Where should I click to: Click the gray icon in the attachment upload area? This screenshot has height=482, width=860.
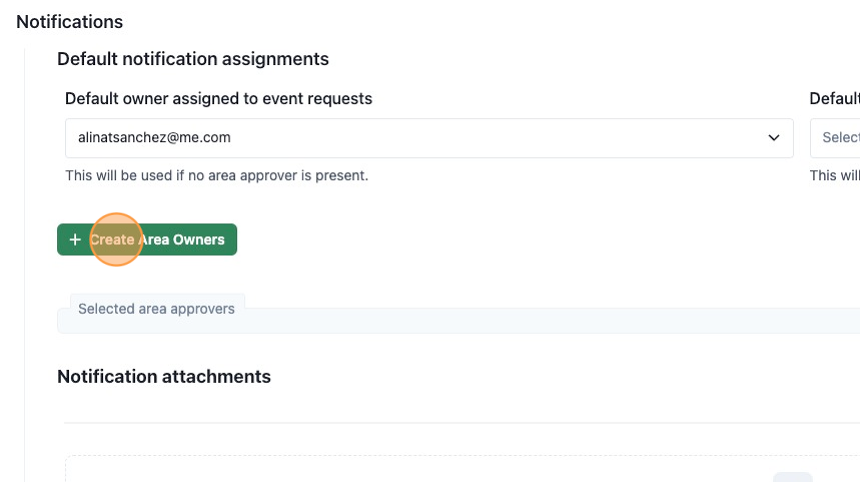tap(793, 477)
